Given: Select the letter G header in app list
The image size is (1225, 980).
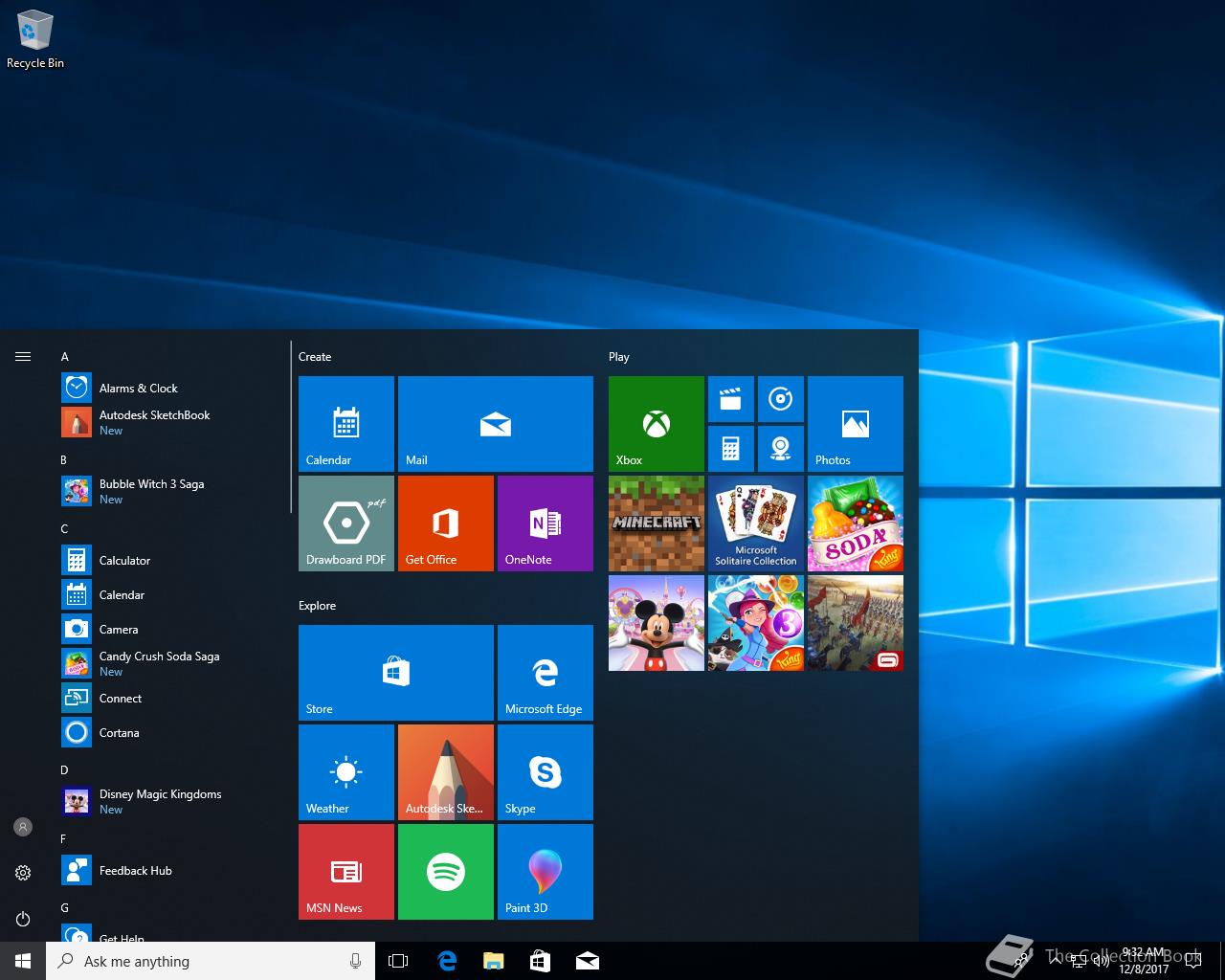Looking at the screenshot, I should [64, 908].
